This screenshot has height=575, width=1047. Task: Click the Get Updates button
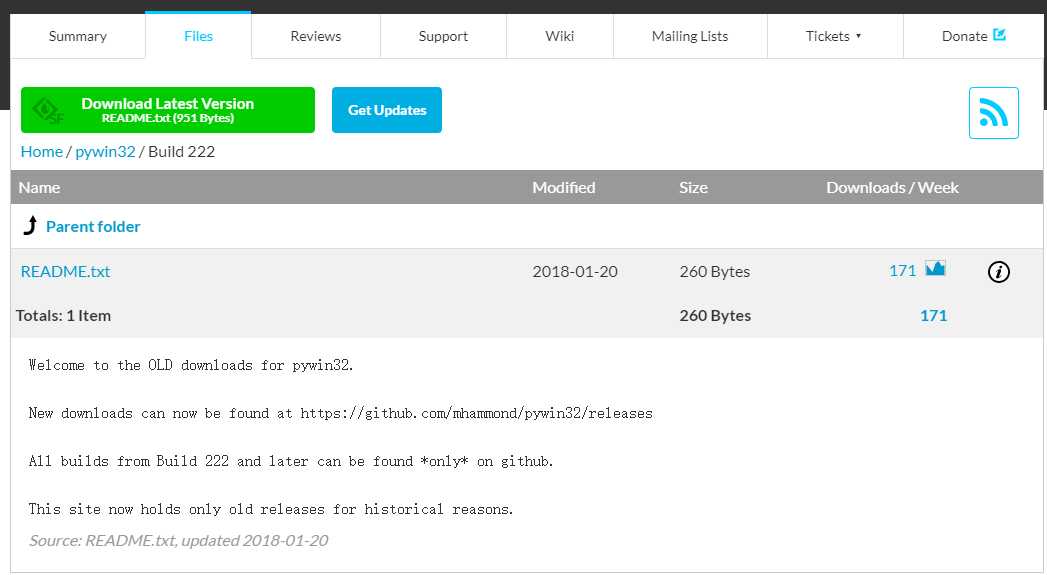coord(387,110)
